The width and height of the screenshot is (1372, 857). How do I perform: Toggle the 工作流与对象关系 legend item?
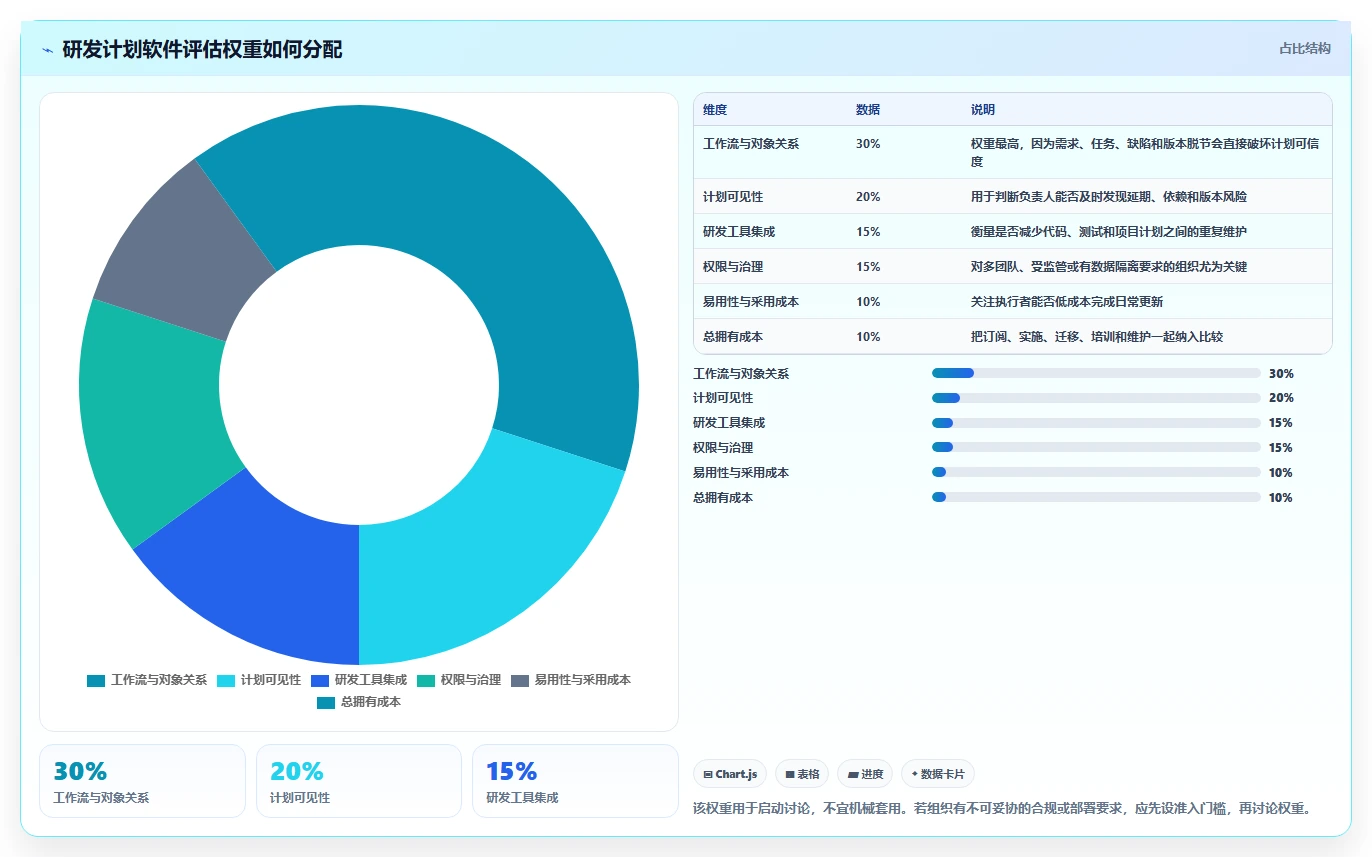tap(147, 680)
